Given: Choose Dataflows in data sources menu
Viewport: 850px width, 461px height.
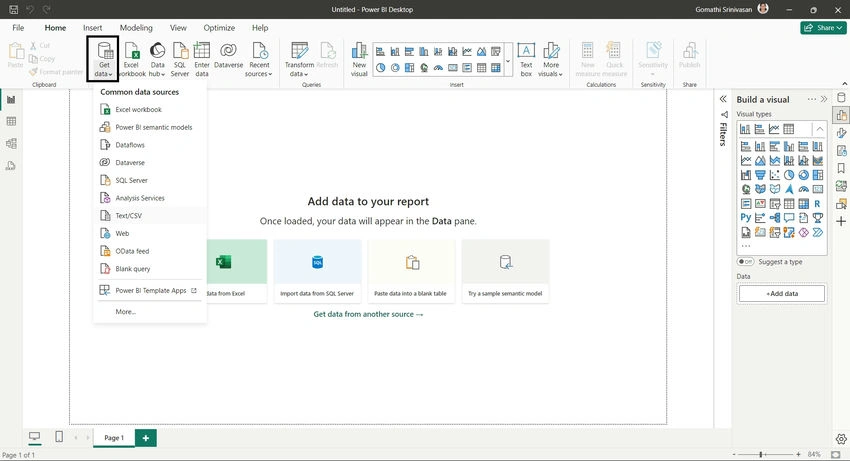Looking at the screenshot, I should coord(150,145).
